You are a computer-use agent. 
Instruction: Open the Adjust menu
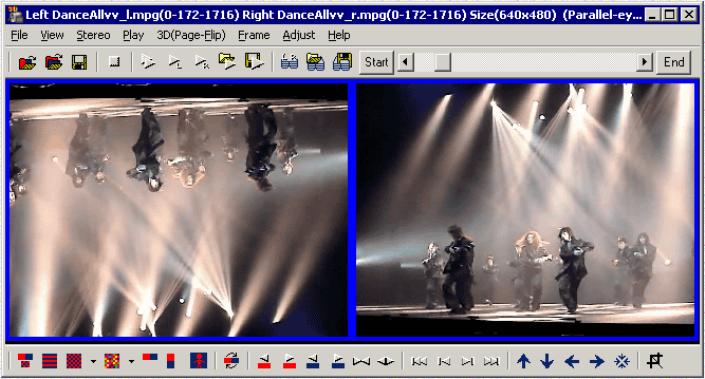coord(299,35)
